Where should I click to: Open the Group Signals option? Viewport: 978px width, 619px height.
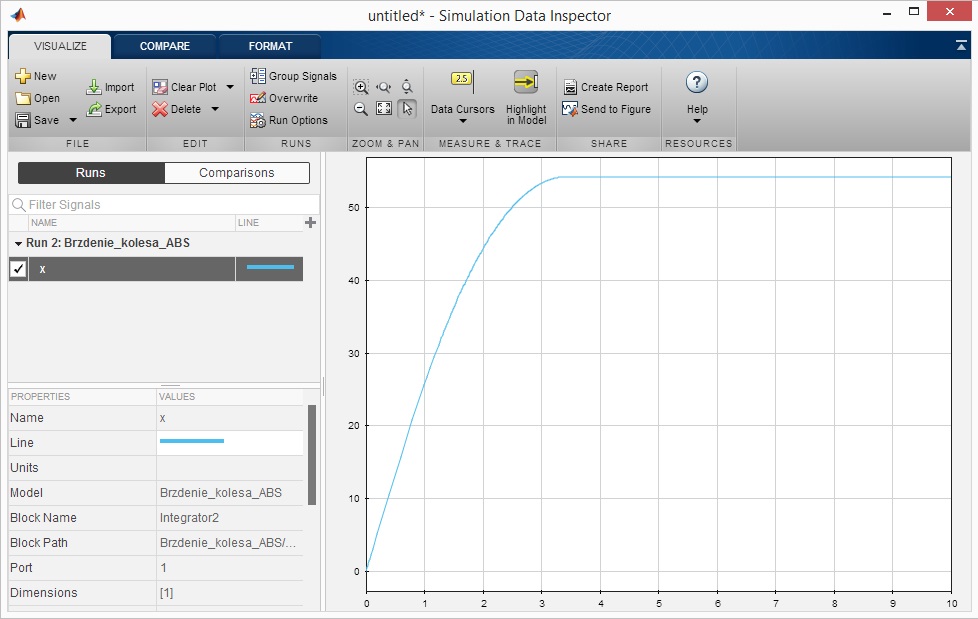(293, 76)
